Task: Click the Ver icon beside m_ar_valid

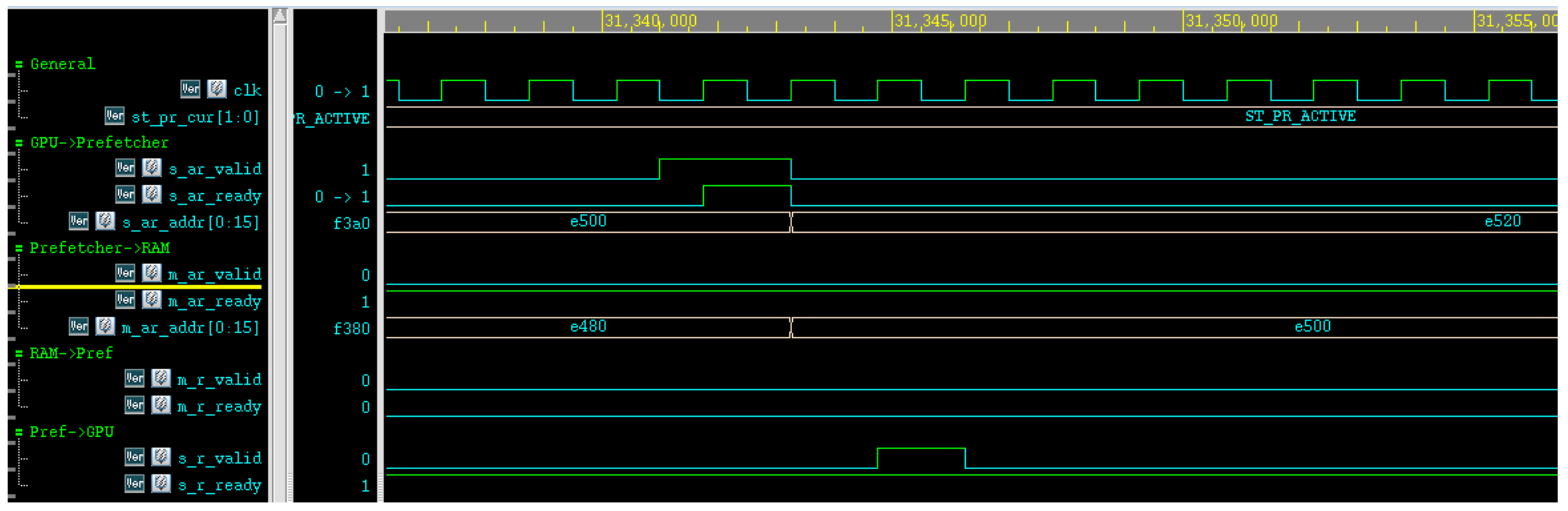Action: pos(125,274)
